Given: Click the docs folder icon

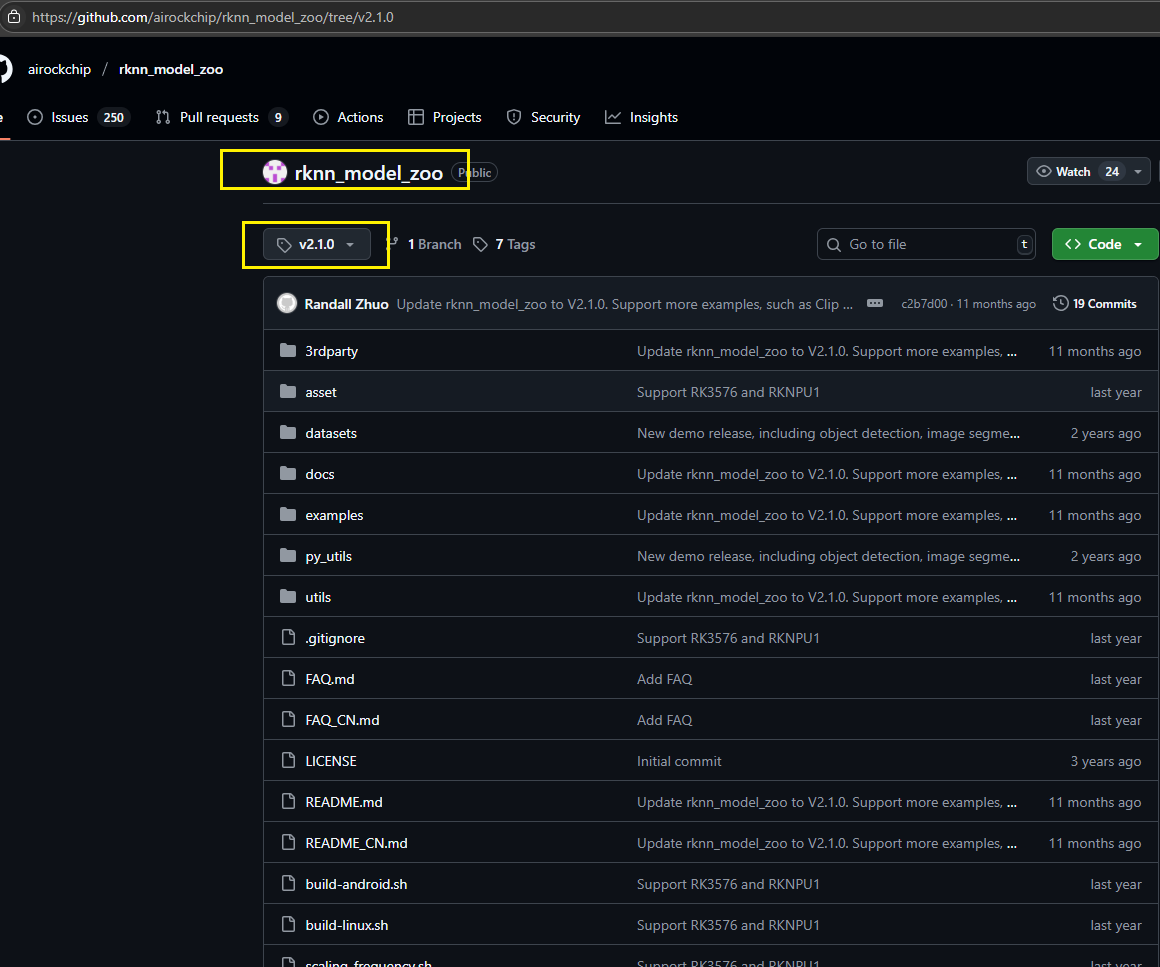Looking at the screenshot, I should click(x=288, y=474).
